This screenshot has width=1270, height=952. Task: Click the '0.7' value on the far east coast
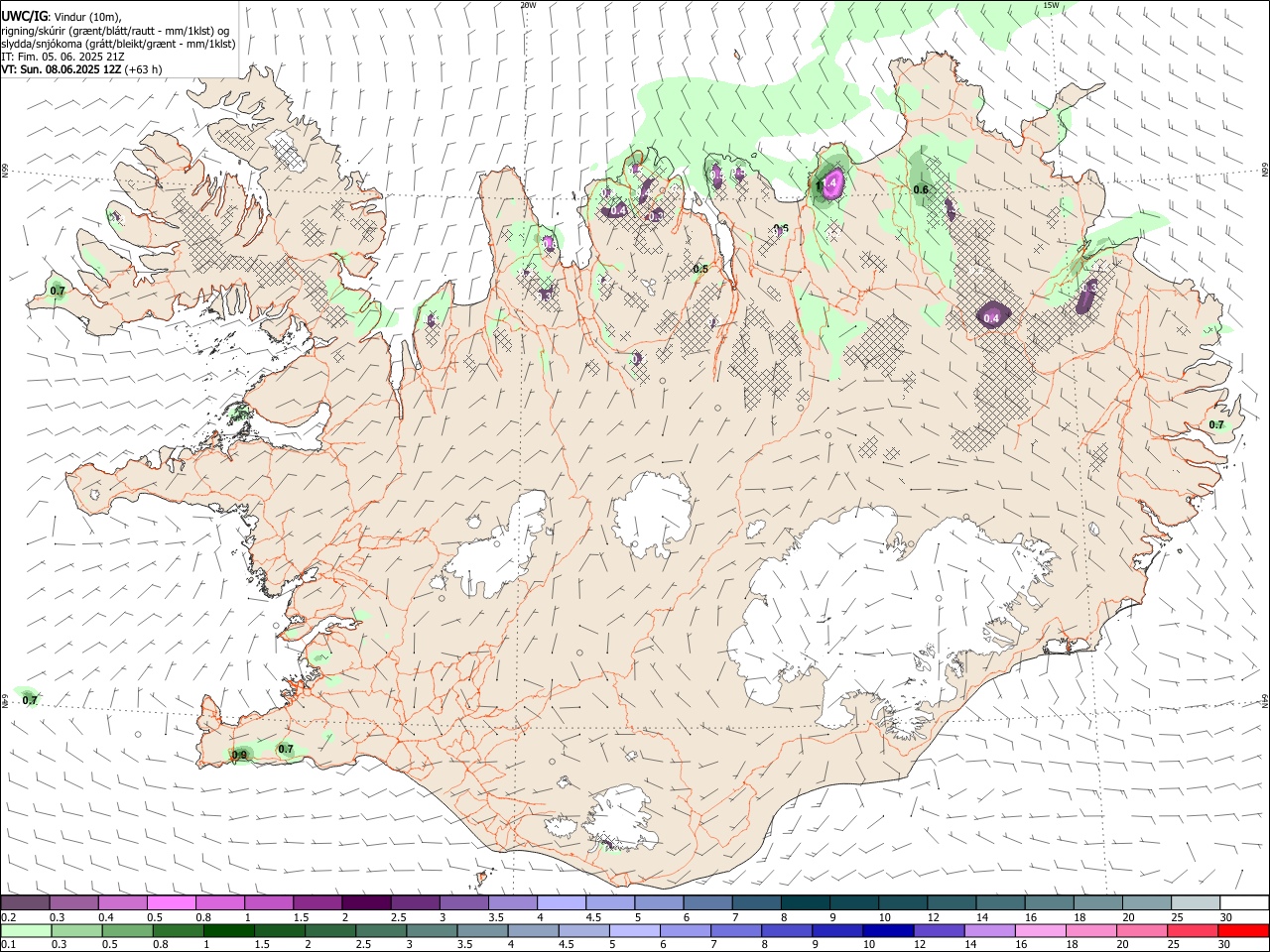[1216, 424]
